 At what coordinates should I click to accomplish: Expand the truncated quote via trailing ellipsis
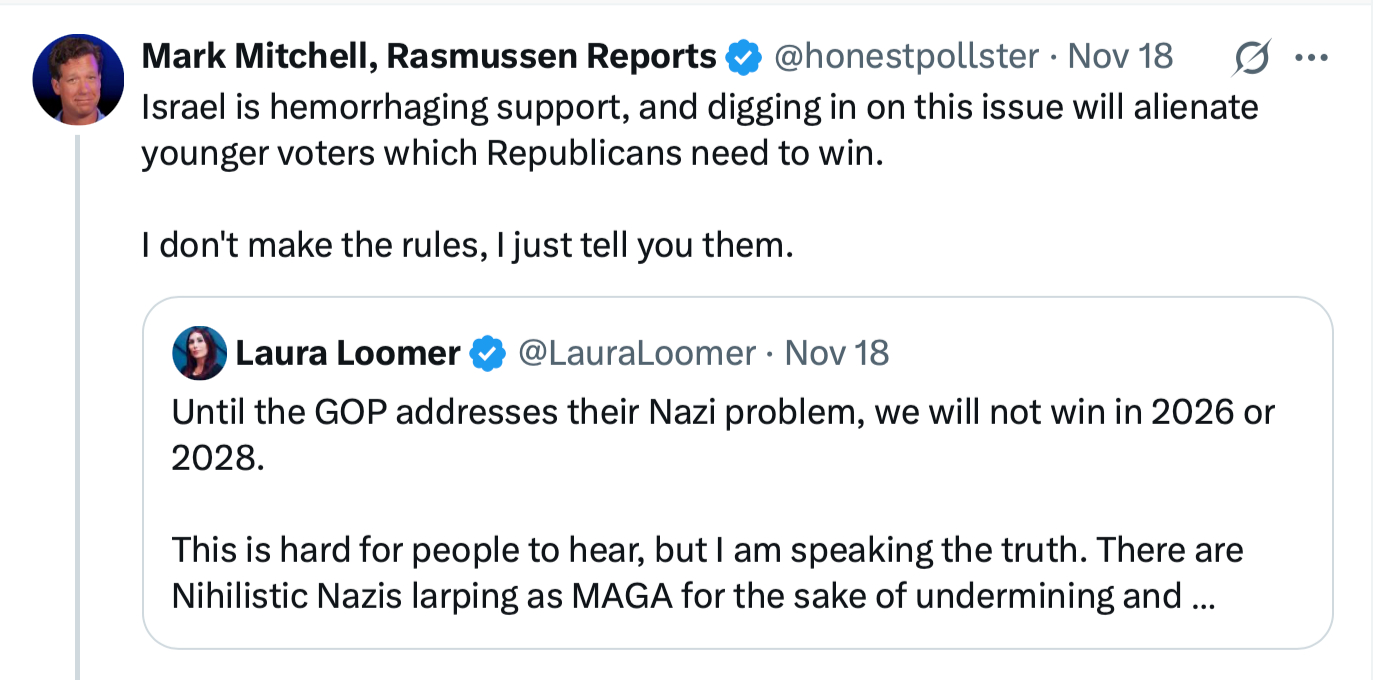pyautogui.click(x=1203, y=596)
